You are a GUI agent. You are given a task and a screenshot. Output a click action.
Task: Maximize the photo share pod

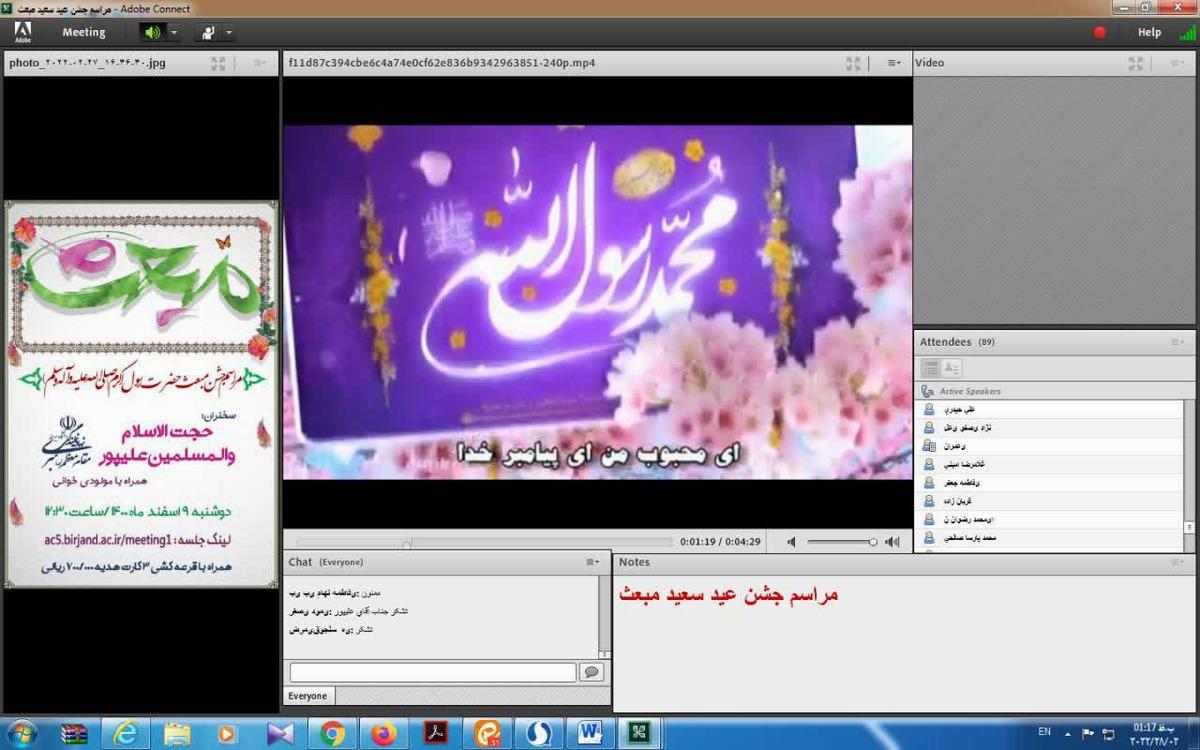tap(218, 63)
